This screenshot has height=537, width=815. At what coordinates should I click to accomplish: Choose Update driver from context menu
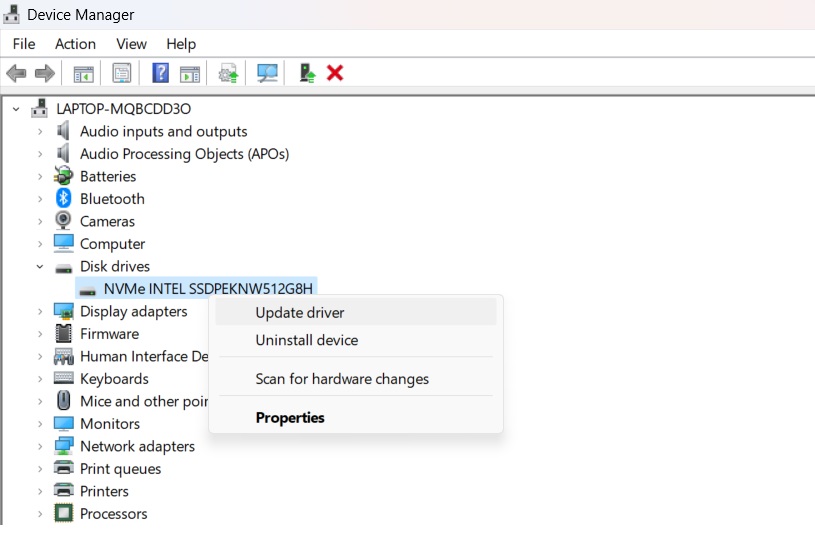[356, 312]
